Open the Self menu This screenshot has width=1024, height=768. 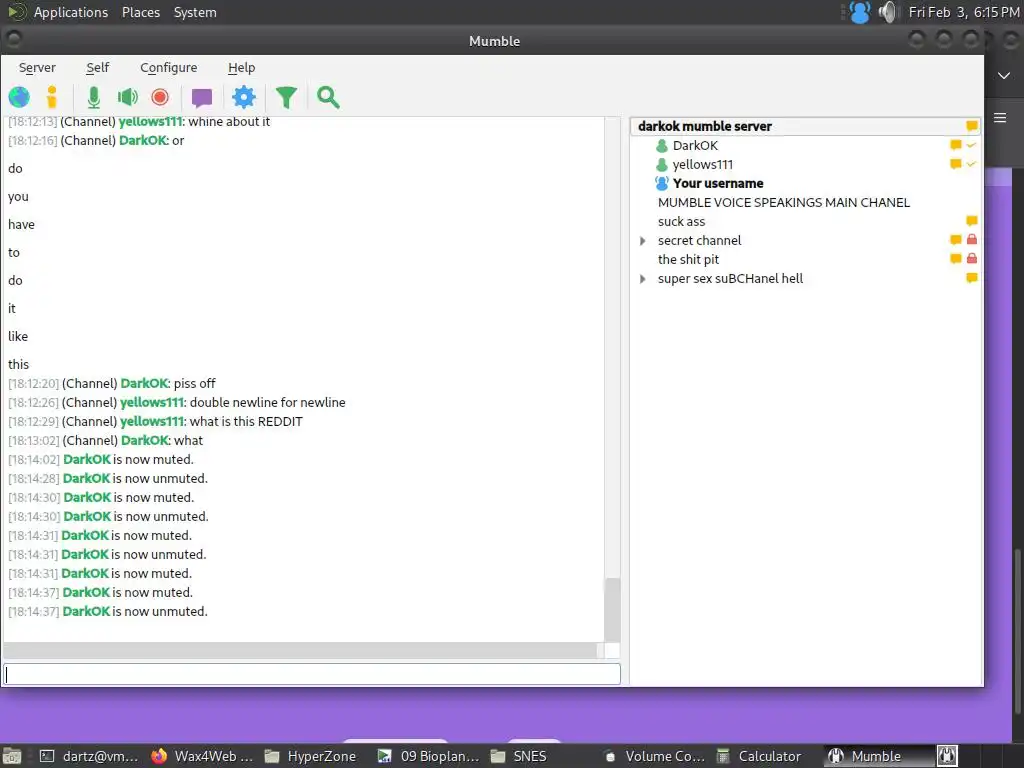click(97, 68)
